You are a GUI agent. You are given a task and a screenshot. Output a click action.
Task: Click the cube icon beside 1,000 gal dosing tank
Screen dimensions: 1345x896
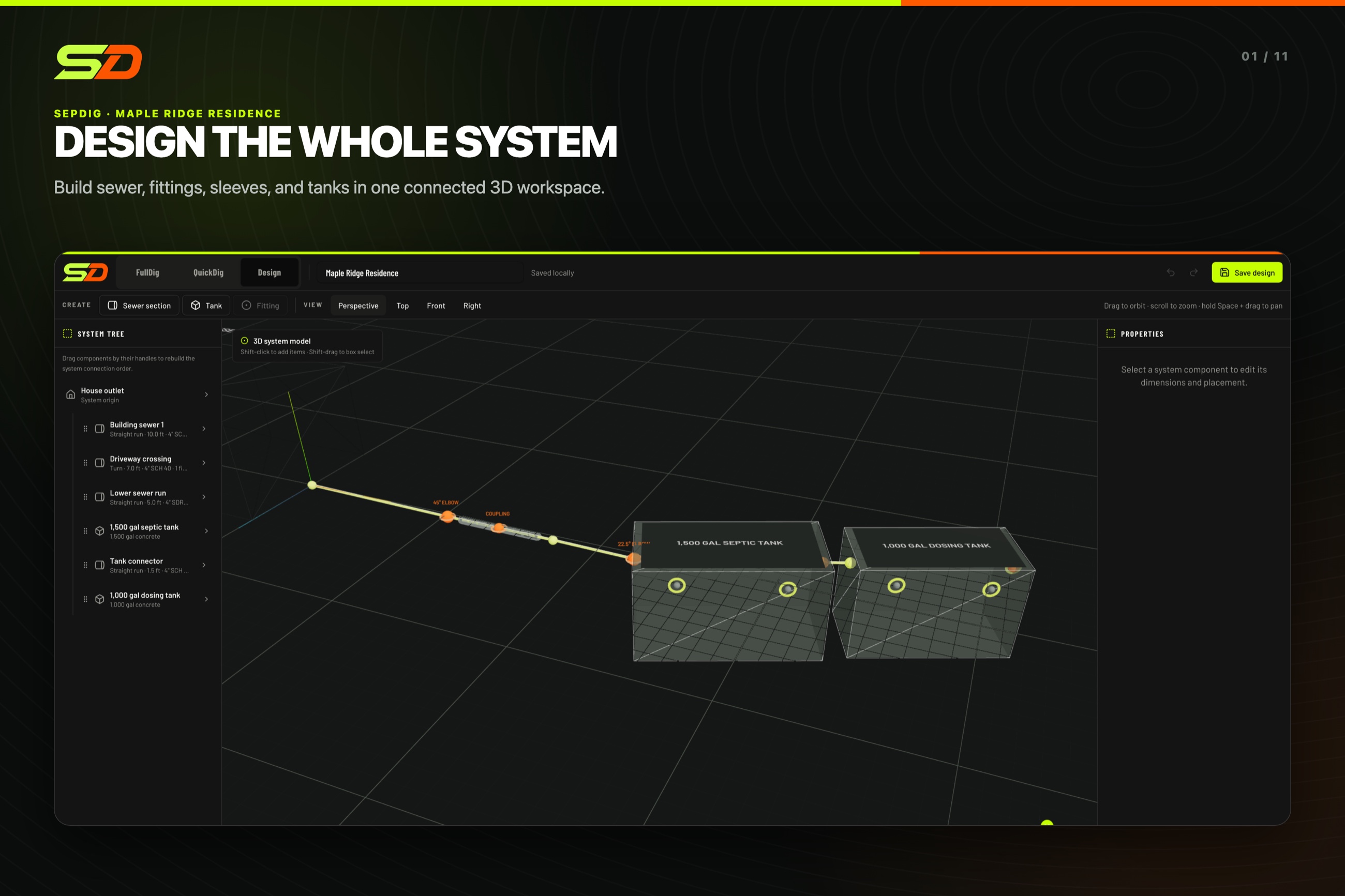(x=99, y=599)
